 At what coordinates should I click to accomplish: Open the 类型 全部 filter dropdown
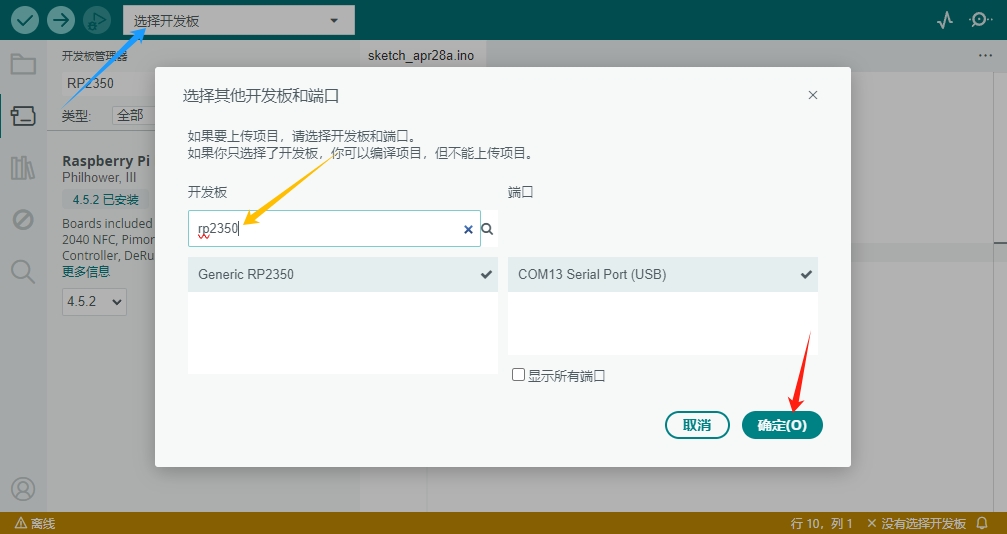134,116
